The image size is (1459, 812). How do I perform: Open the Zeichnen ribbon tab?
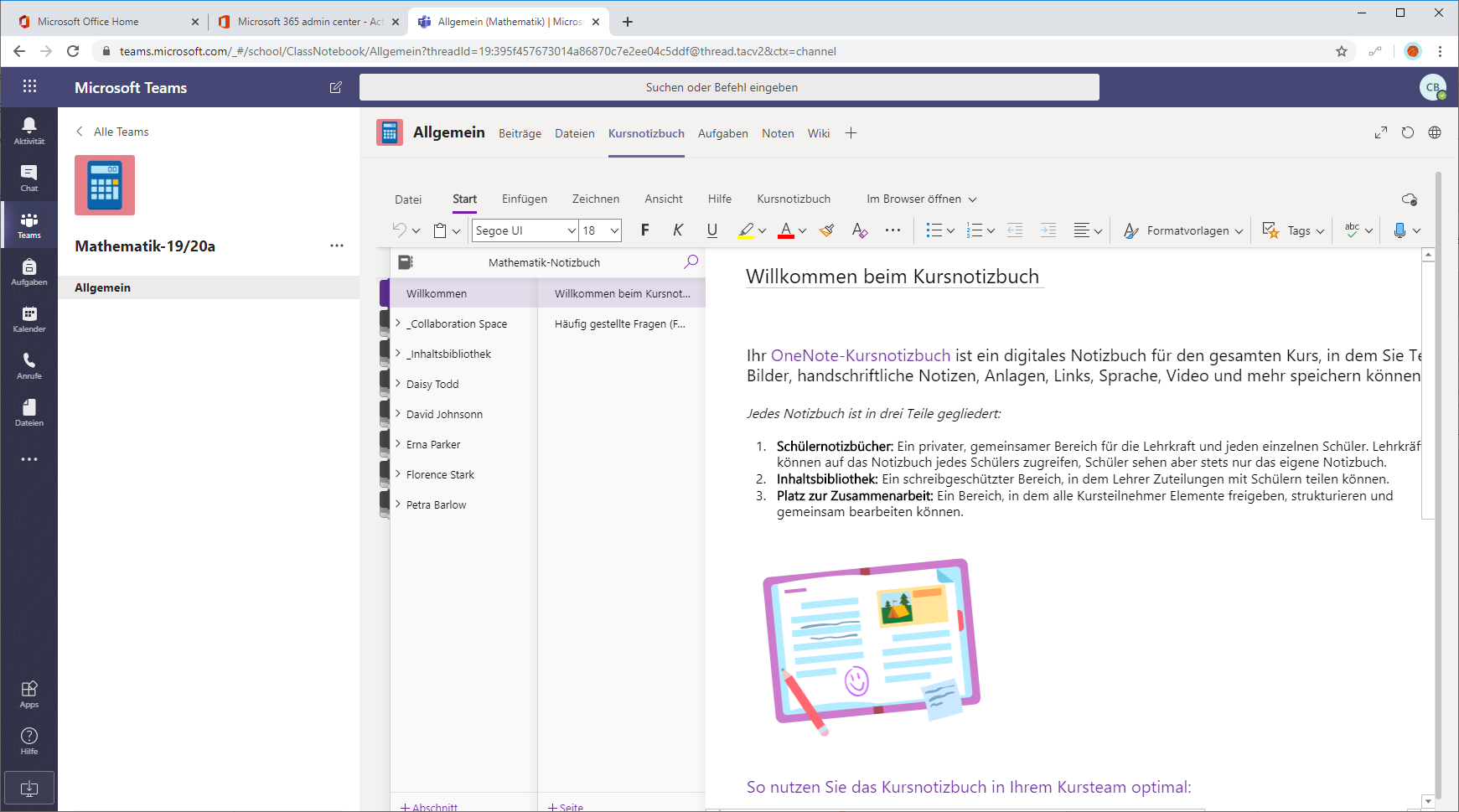pyautogui.click(x=596, y=199)
